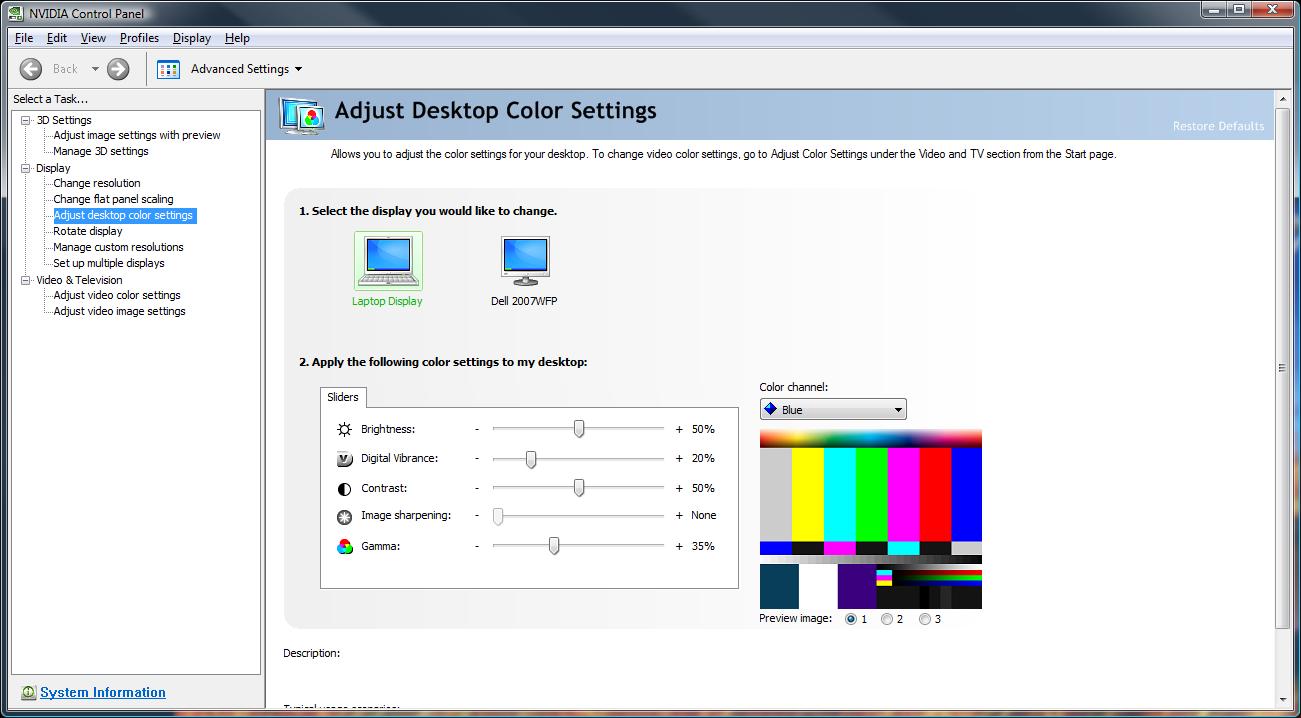Open Manage 3D settings task
Viewport: 1301px width, 718px height.
[x=101, y=151]
